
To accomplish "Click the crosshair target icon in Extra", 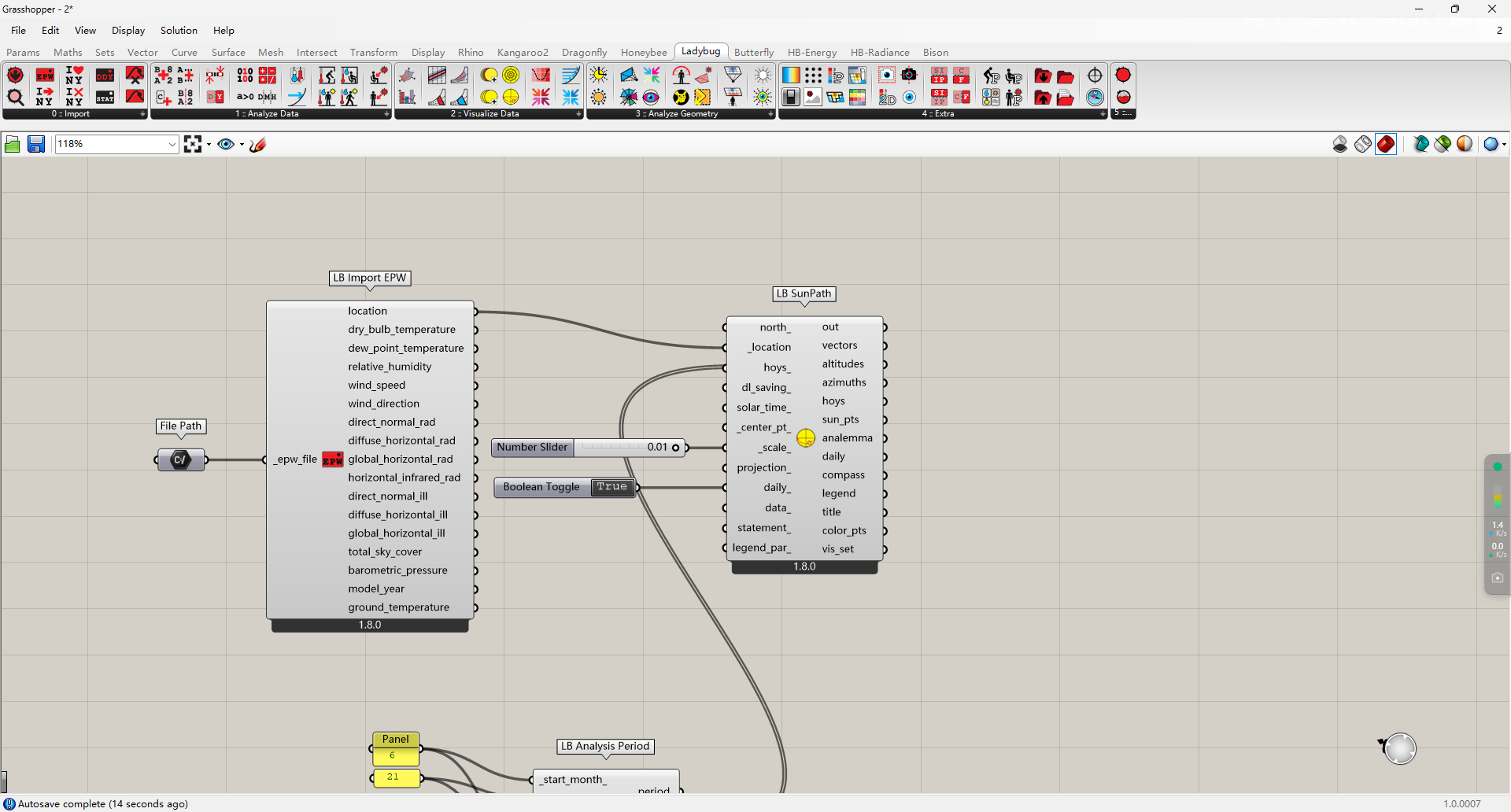I will pos(1095,76).
